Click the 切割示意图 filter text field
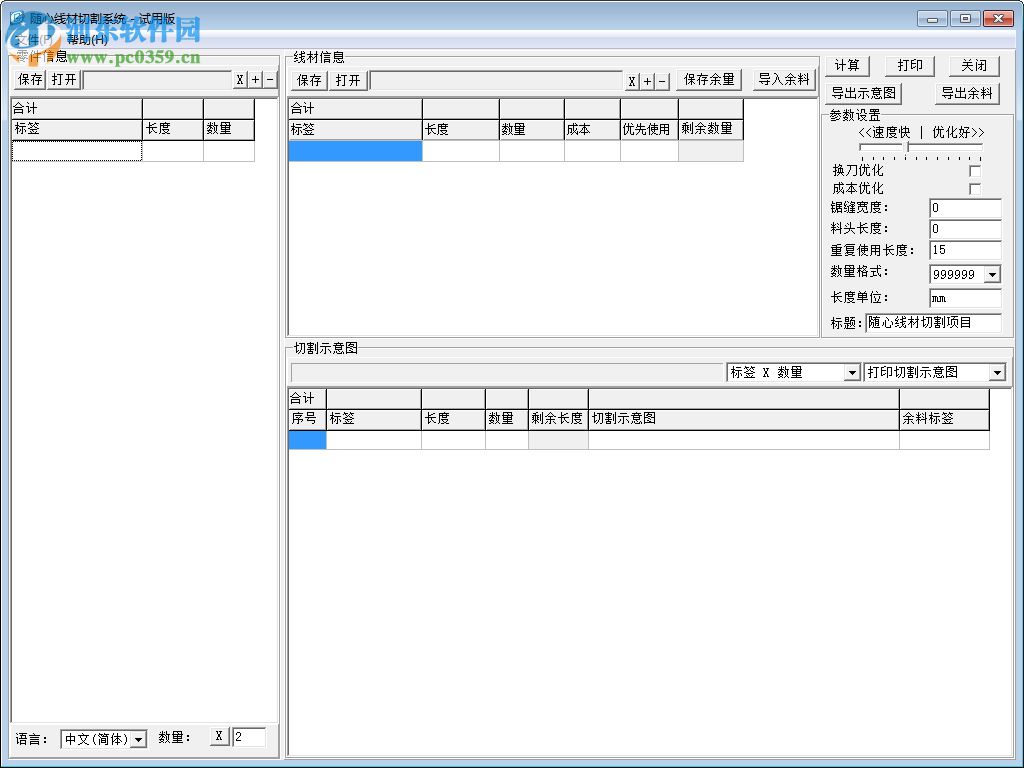 coord(507,373)
